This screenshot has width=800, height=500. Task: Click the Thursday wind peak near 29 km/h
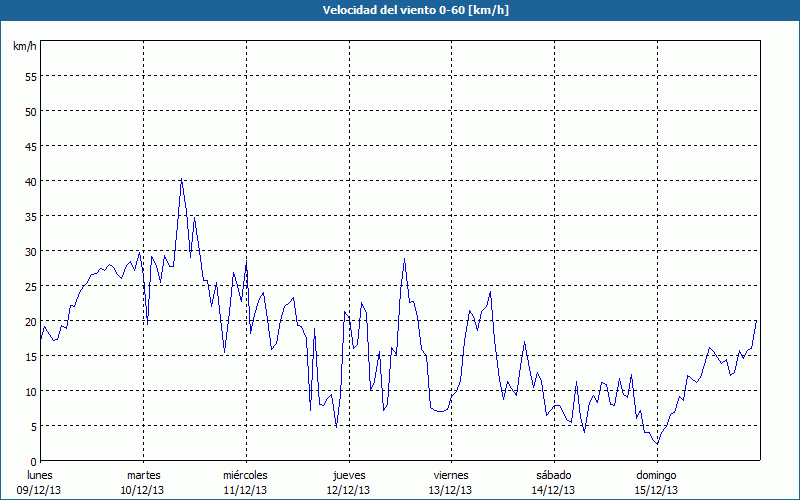[x=404, y=259]
